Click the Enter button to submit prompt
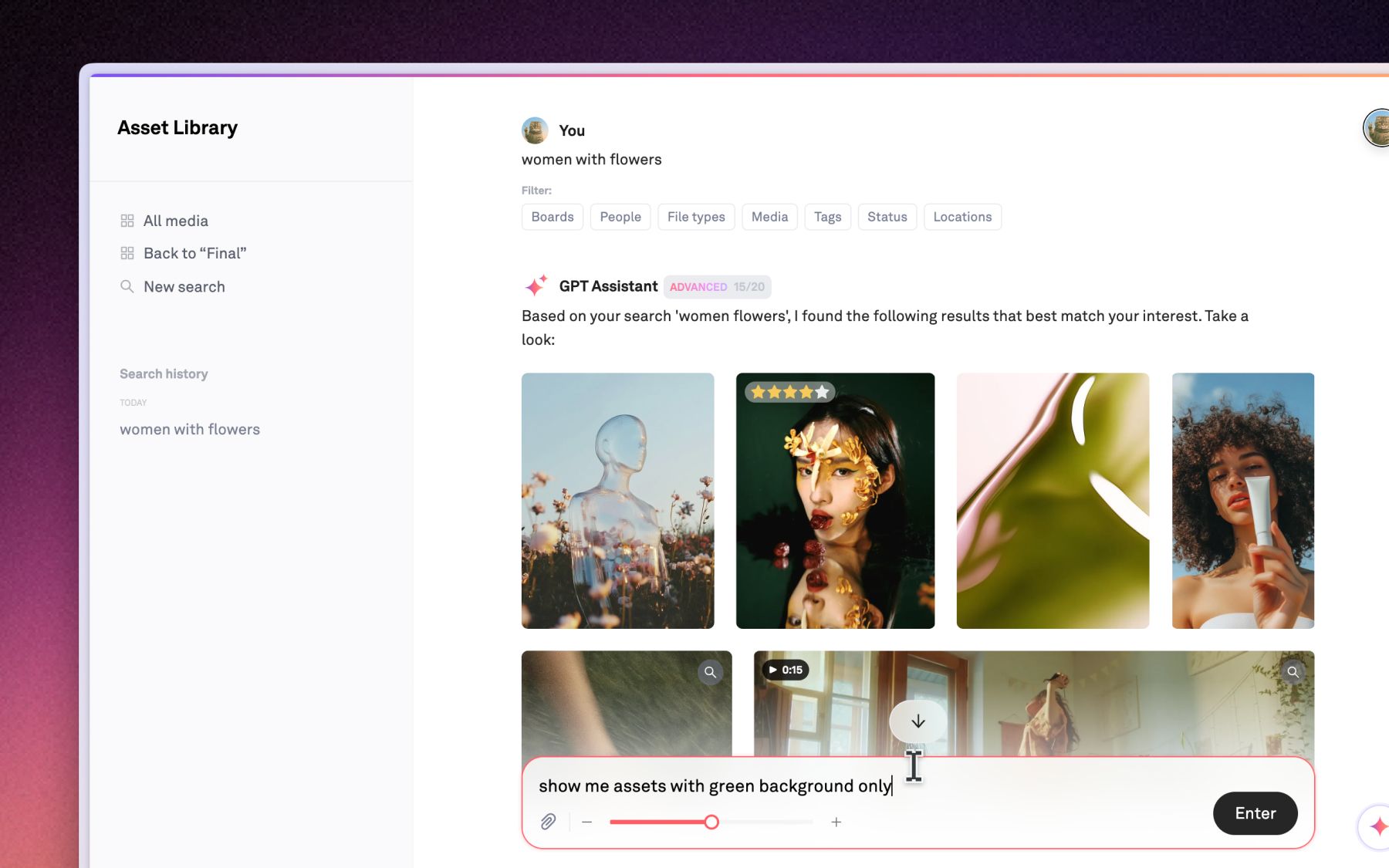The height and width of the screenshot is (868, 1389). [x=1255, y=813]
